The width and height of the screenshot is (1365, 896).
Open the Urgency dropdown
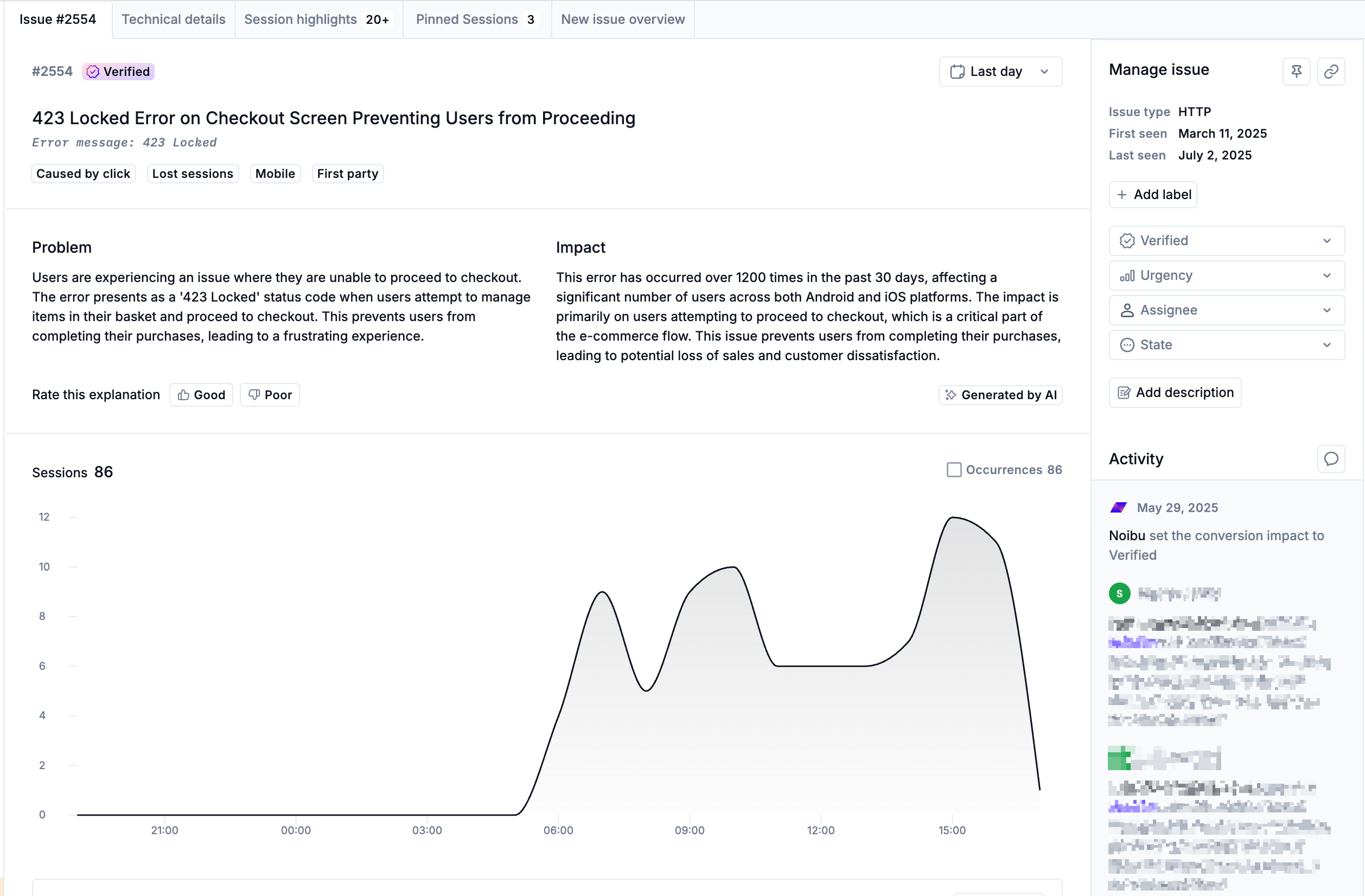click(x=1226, y=276)
